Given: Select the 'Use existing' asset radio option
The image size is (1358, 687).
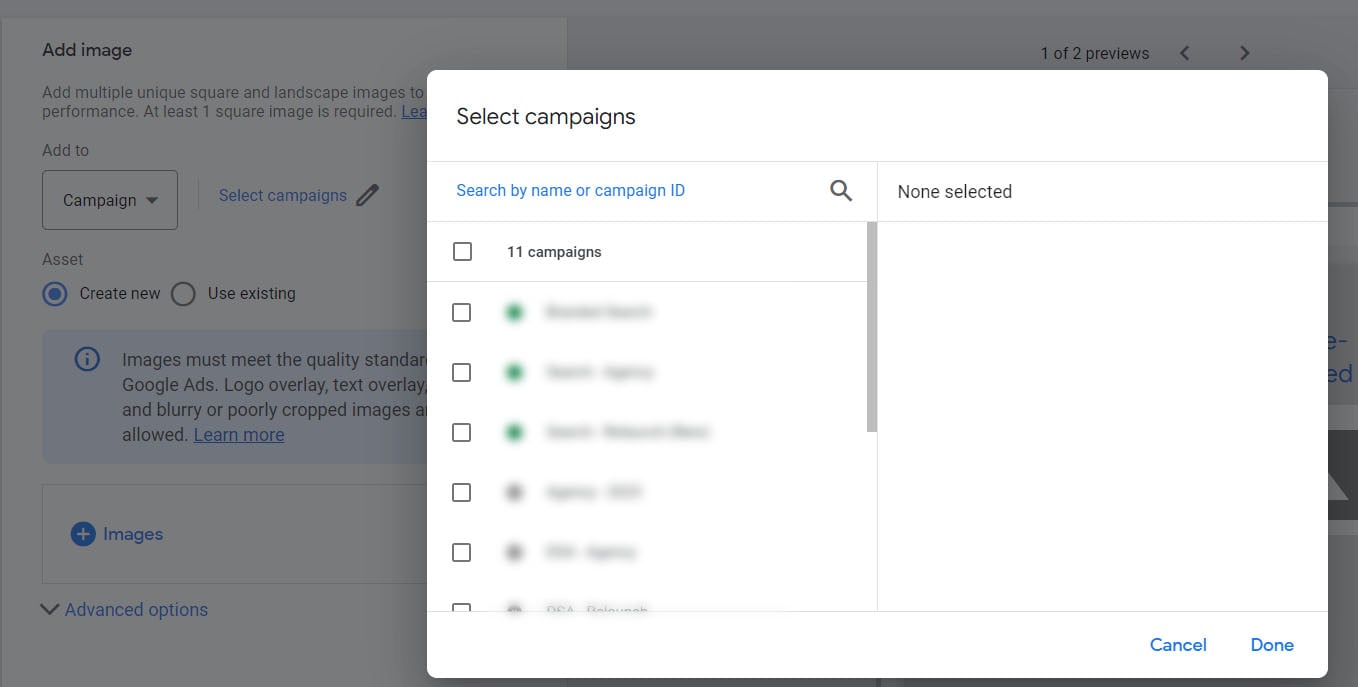Looking at the screenshot, I should (183, 294).
